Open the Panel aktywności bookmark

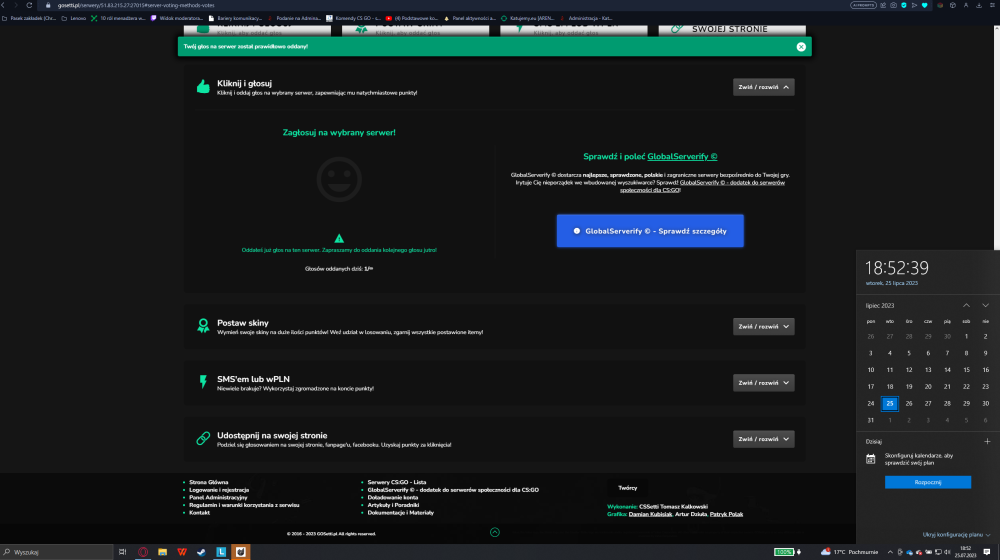coord(469,18)
